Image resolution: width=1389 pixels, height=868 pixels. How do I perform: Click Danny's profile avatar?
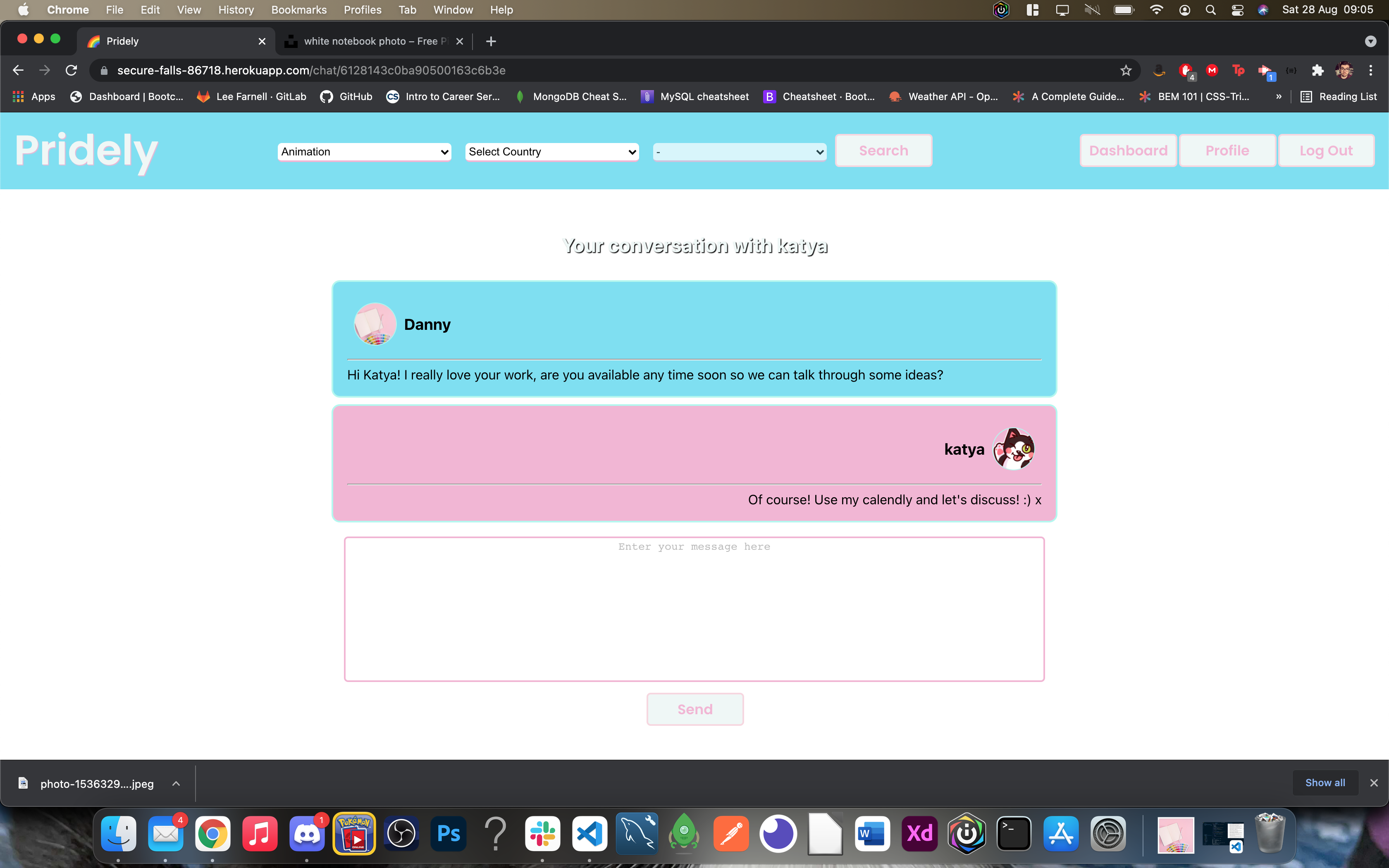(375, 324)
